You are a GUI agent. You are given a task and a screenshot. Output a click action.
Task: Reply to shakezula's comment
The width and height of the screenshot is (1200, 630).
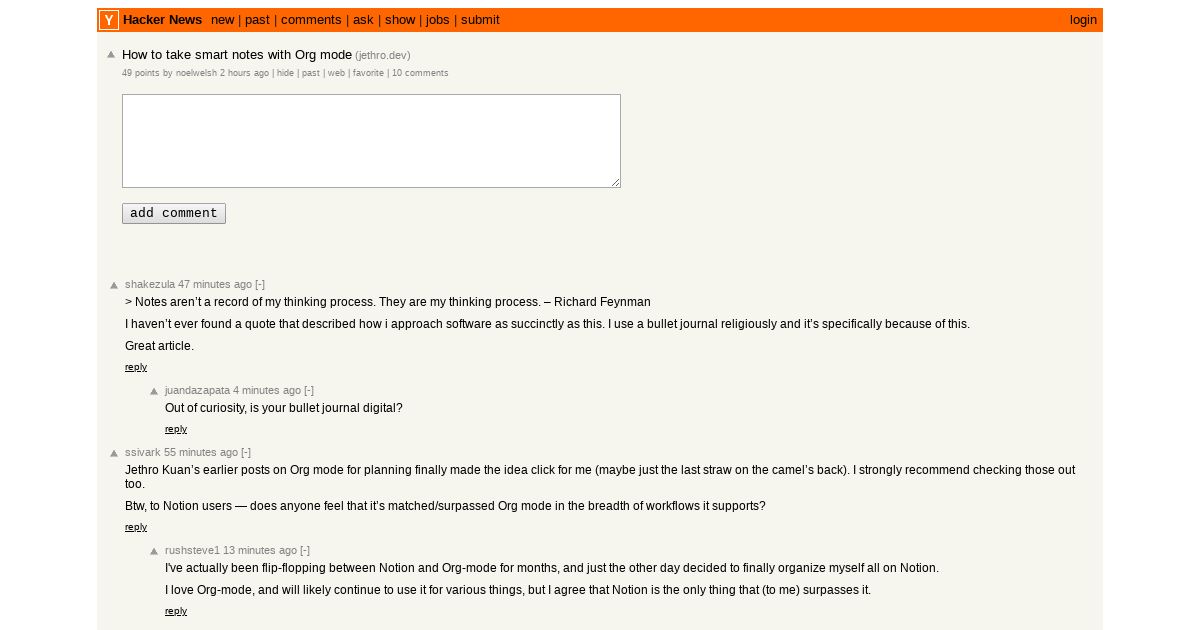(x=136, y=367)
